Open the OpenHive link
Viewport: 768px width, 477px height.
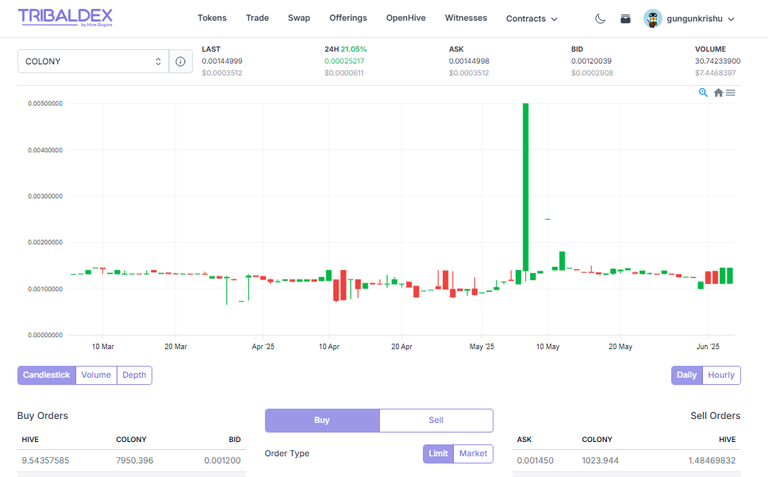point(406,18)
